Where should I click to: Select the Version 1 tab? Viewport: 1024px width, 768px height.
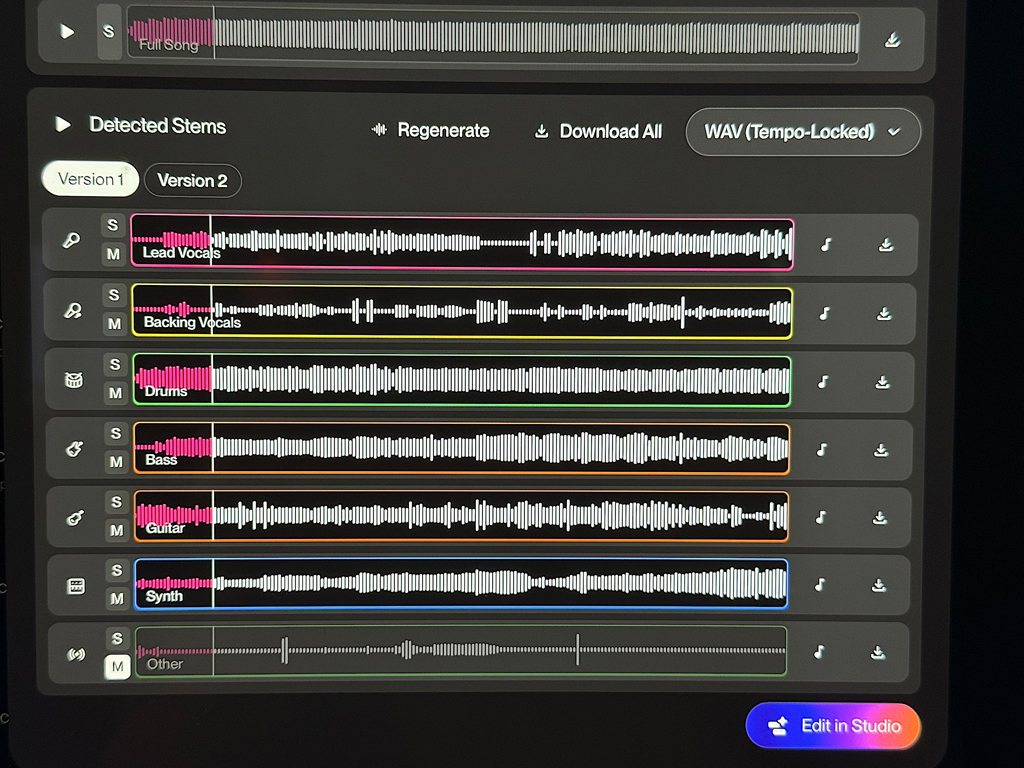[90, 179]
